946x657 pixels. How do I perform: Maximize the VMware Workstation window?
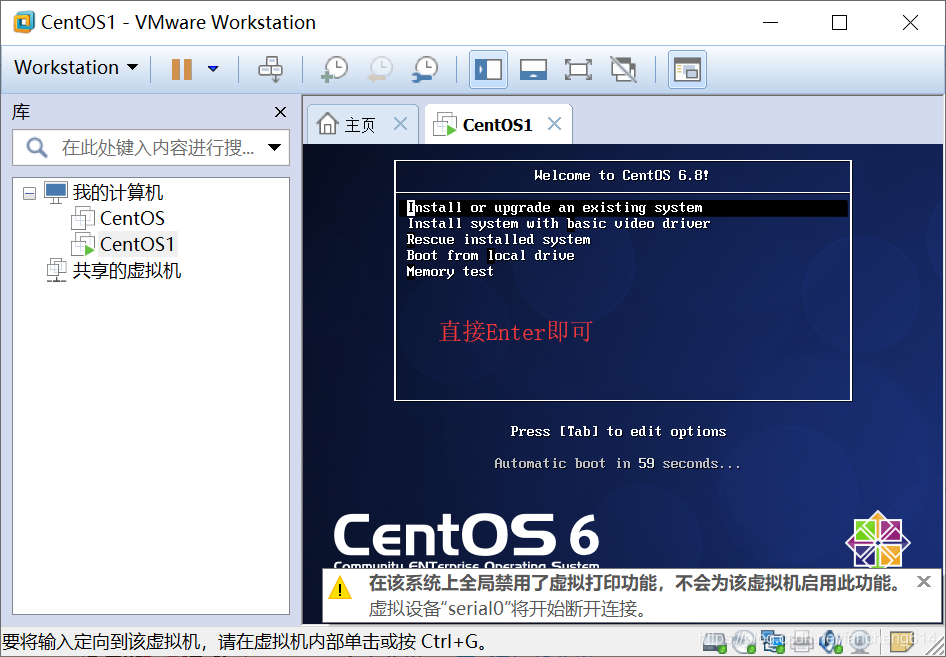839,22
